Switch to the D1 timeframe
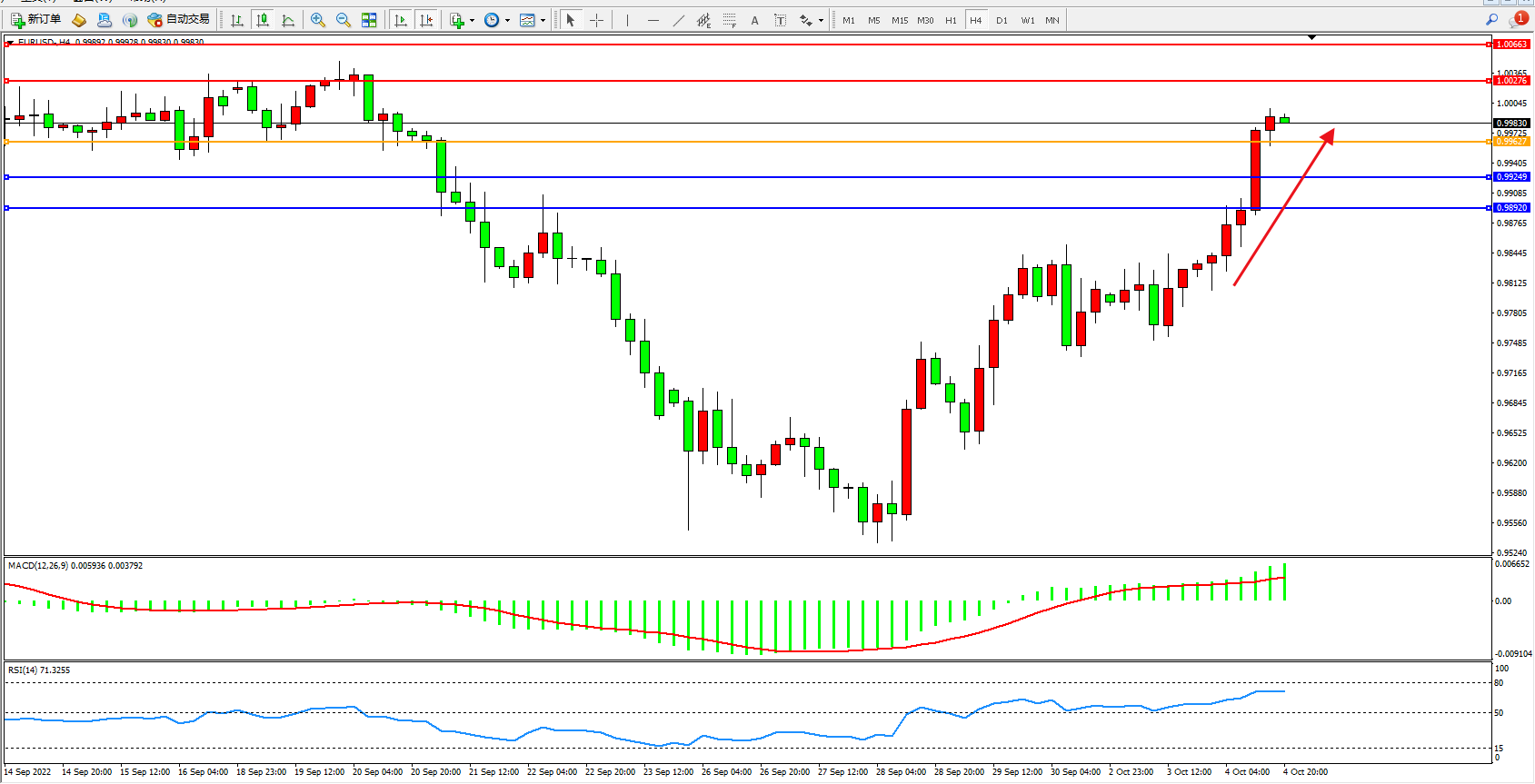1535x784 pixels. [x=1002, y=20]
